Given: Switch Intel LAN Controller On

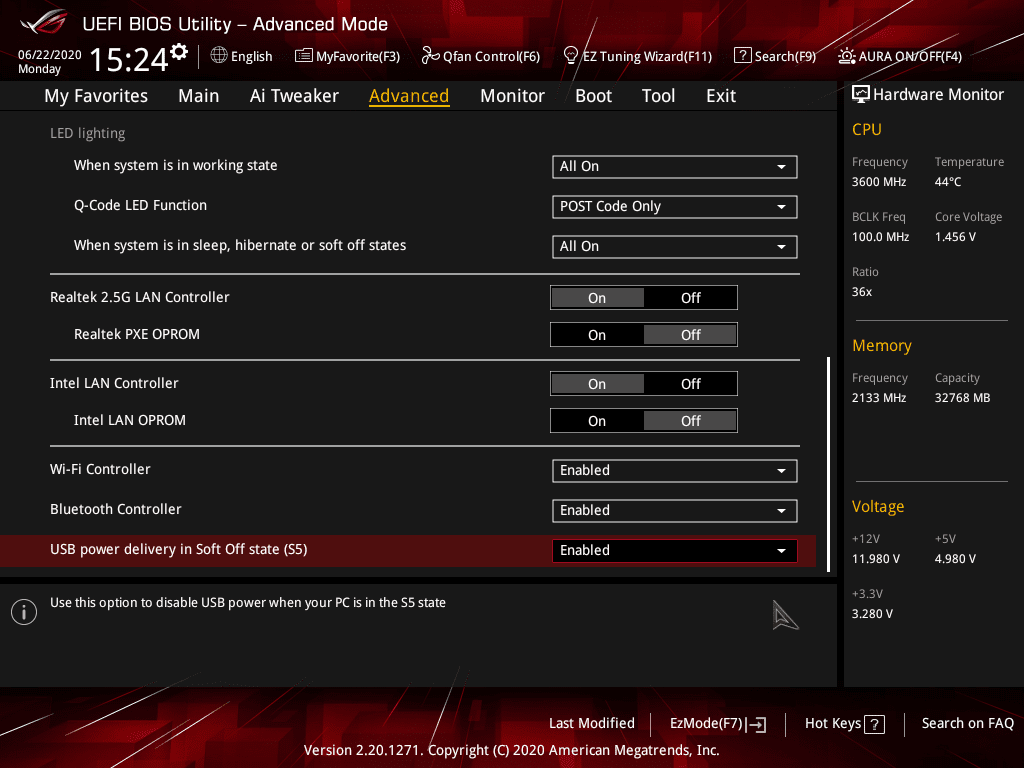Looking at the screenshot, I should click(x=597, y=384).
